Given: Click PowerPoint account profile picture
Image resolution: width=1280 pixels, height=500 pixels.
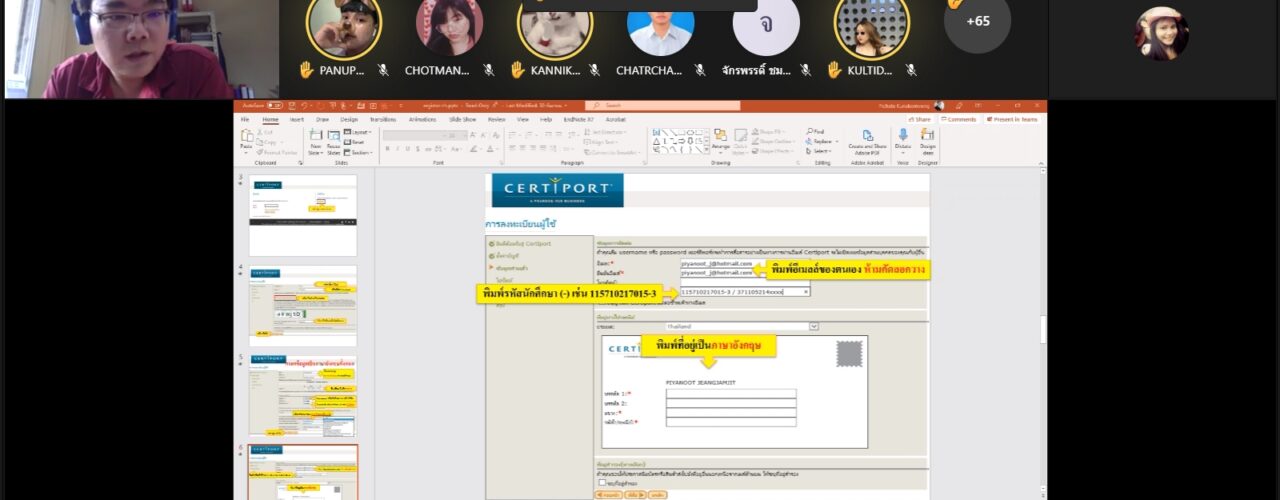Looking at the screenshot, I should pyautogui.click(x=939, y=105).
